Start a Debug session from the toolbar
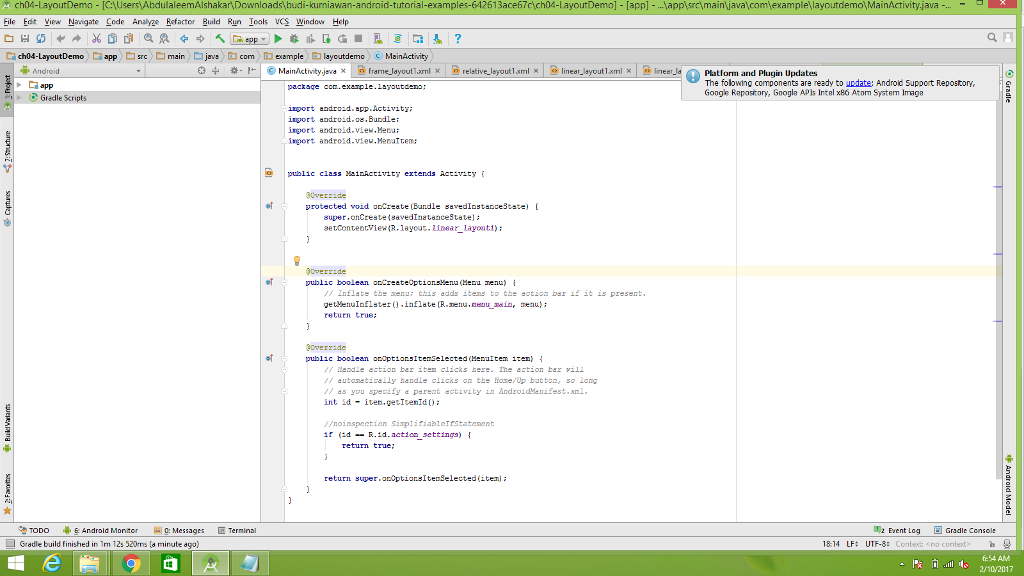This screenshot has height=576, width=1024. click(x=294, y=39)
